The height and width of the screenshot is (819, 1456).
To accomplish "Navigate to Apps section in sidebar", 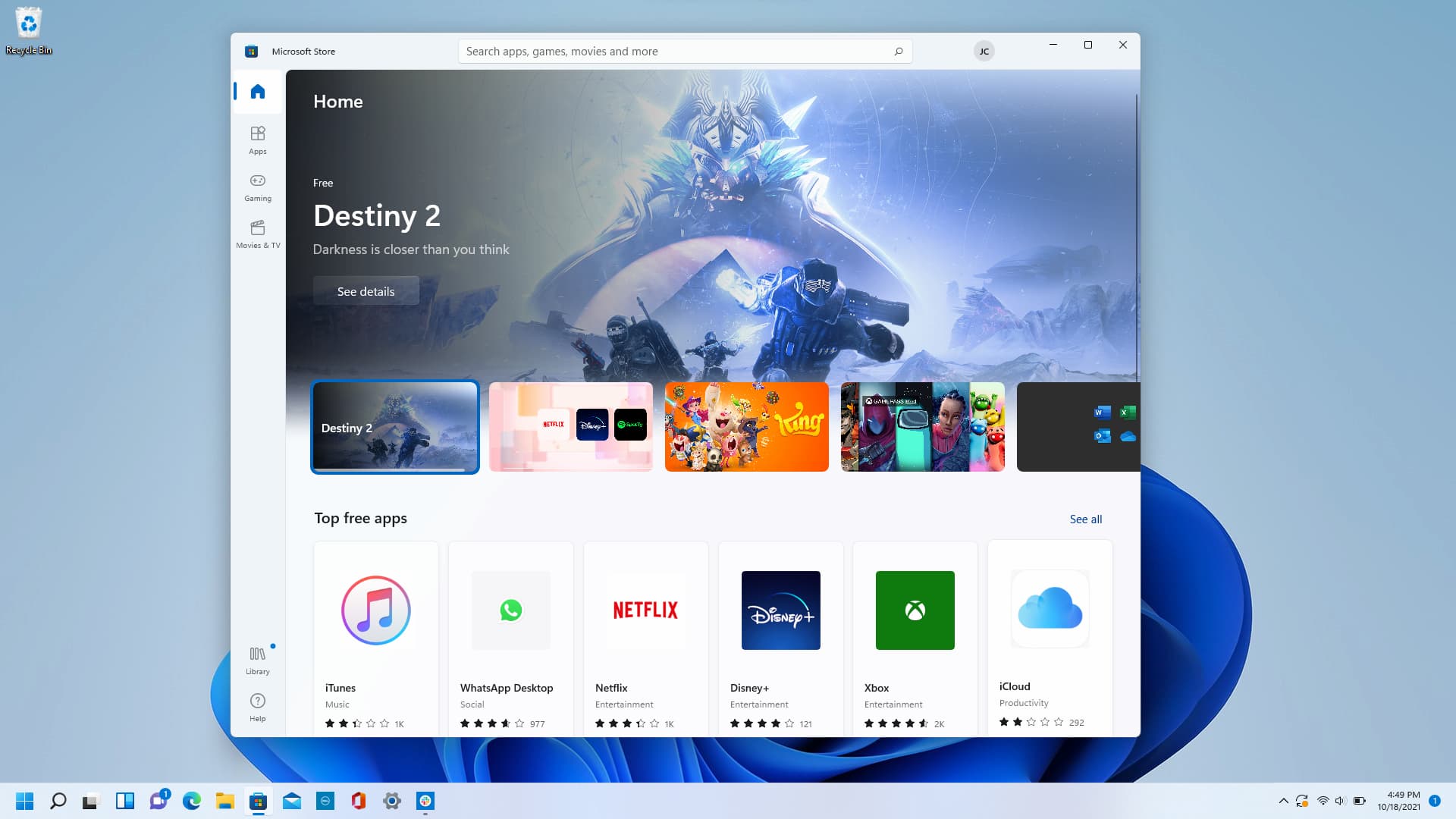I will [x=258, y=140].
